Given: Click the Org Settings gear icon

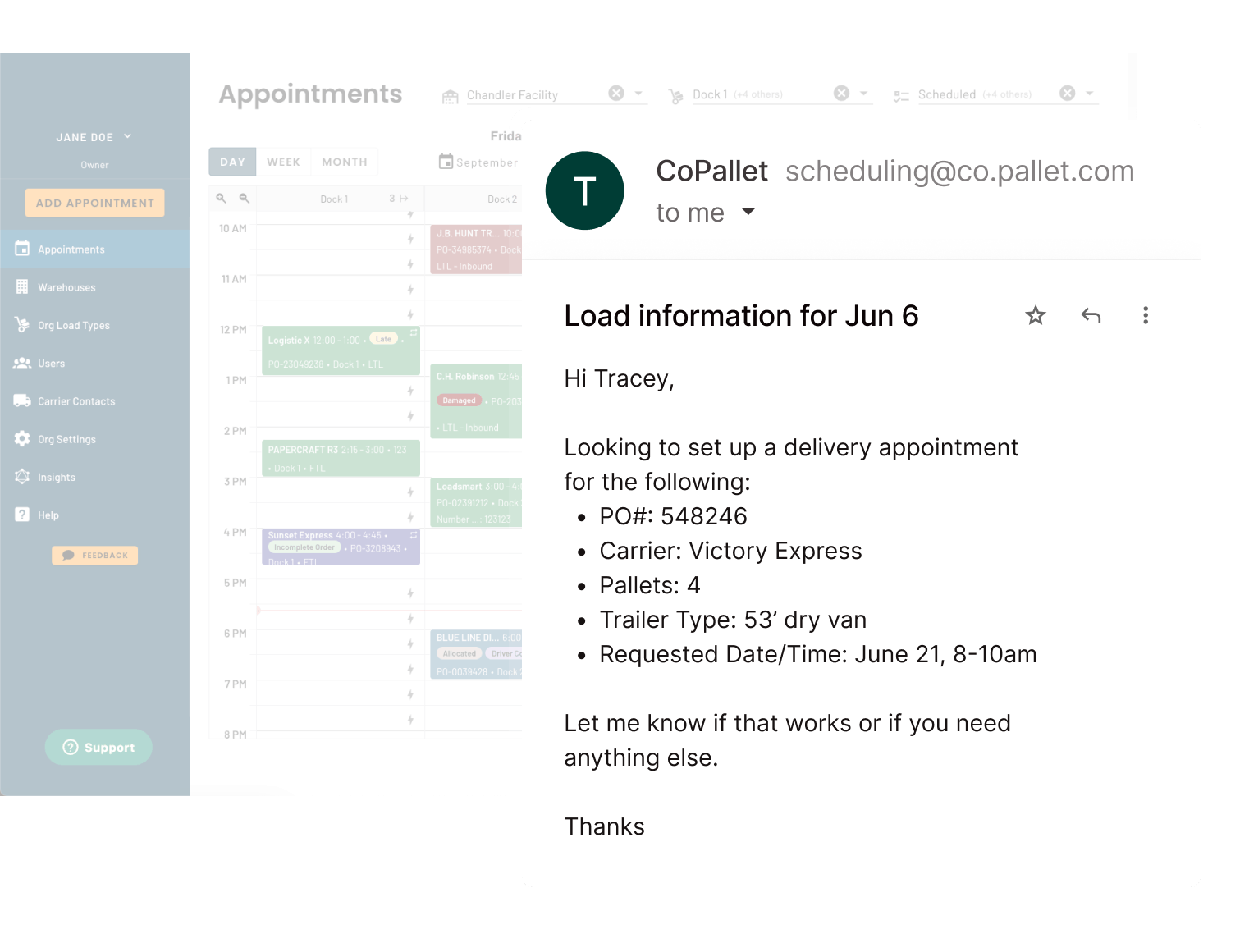Looking at the screenshot, I should tap(22, 438).
